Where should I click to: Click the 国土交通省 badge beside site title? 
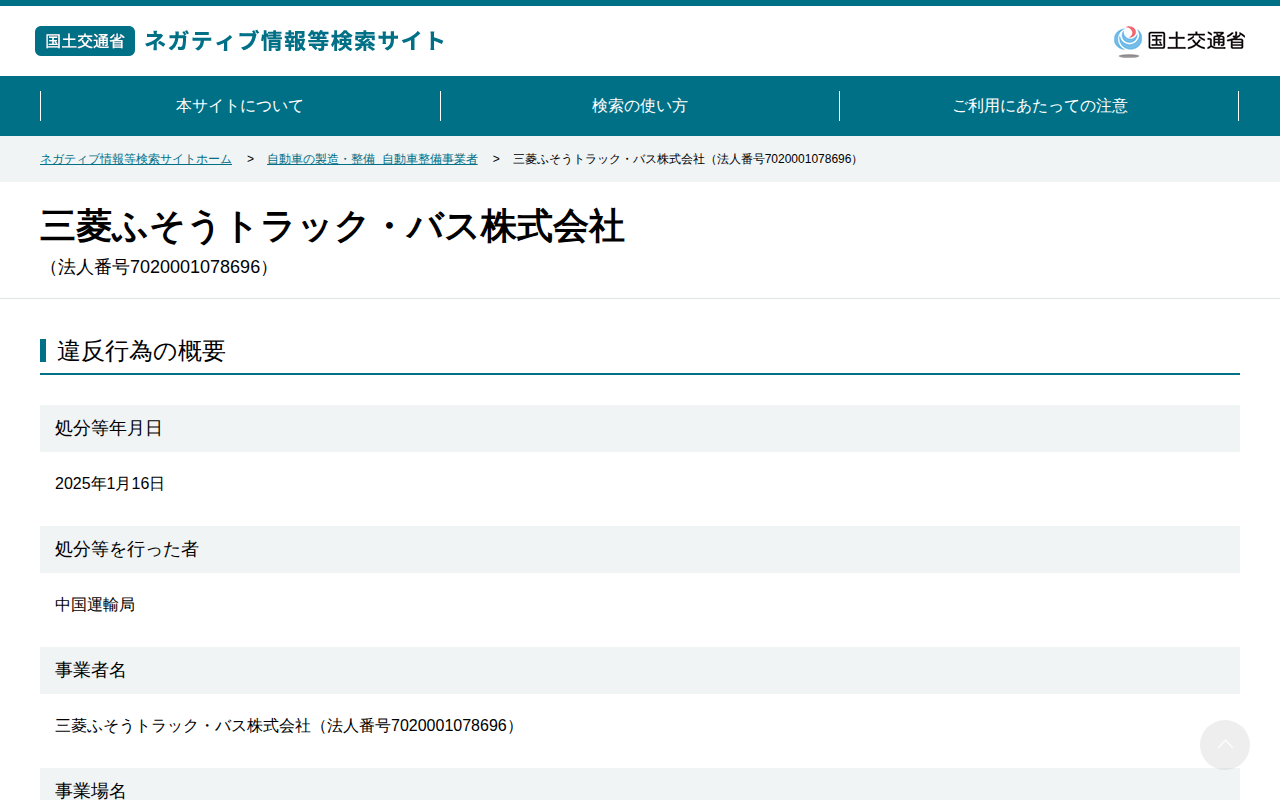tap(85, 41)
